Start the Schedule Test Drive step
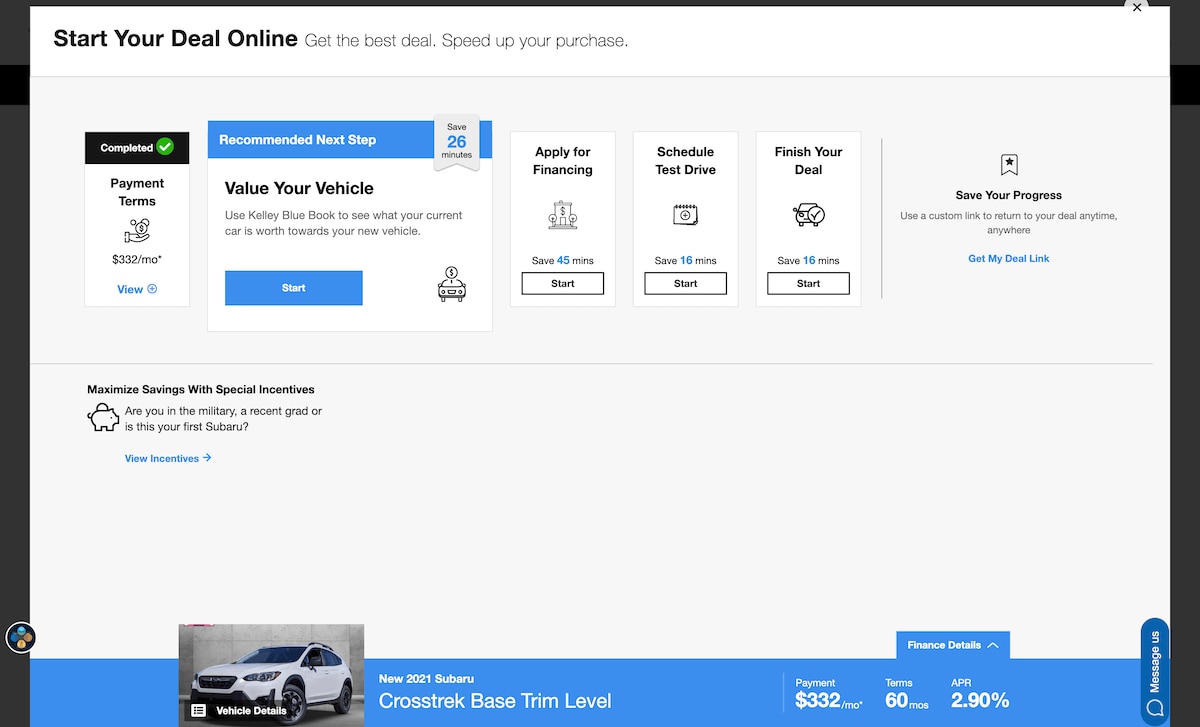 click(x=685, y=283)
